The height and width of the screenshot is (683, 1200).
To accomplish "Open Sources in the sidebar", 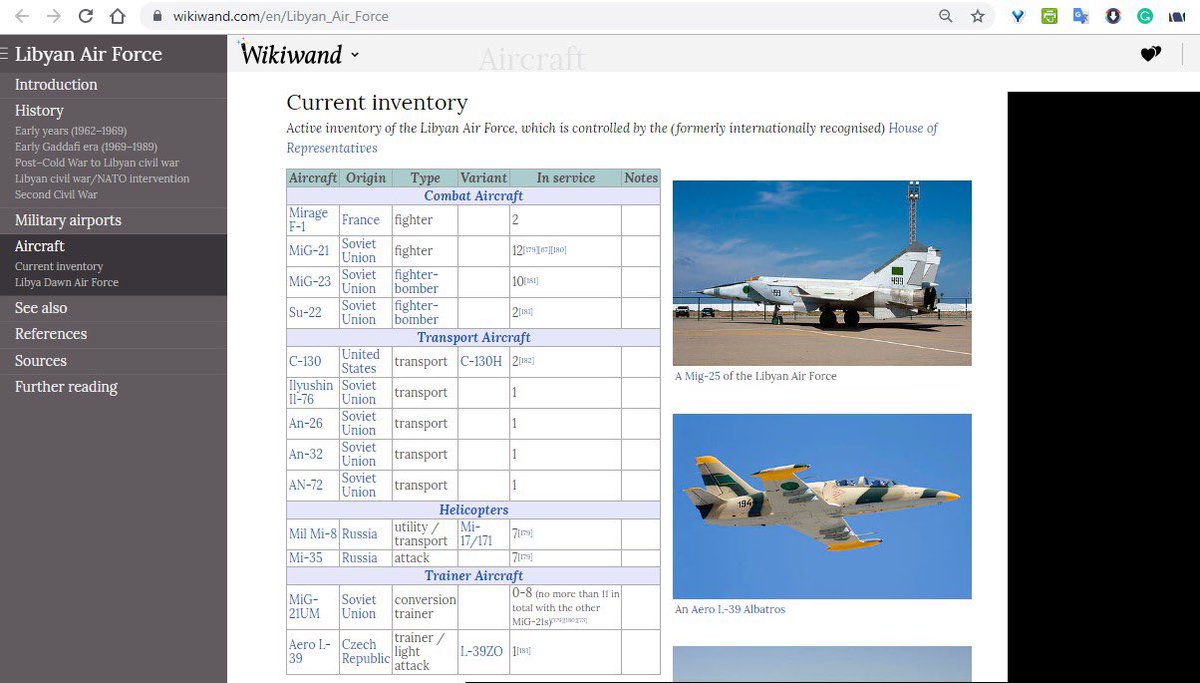I will click(x=41, y=361).
